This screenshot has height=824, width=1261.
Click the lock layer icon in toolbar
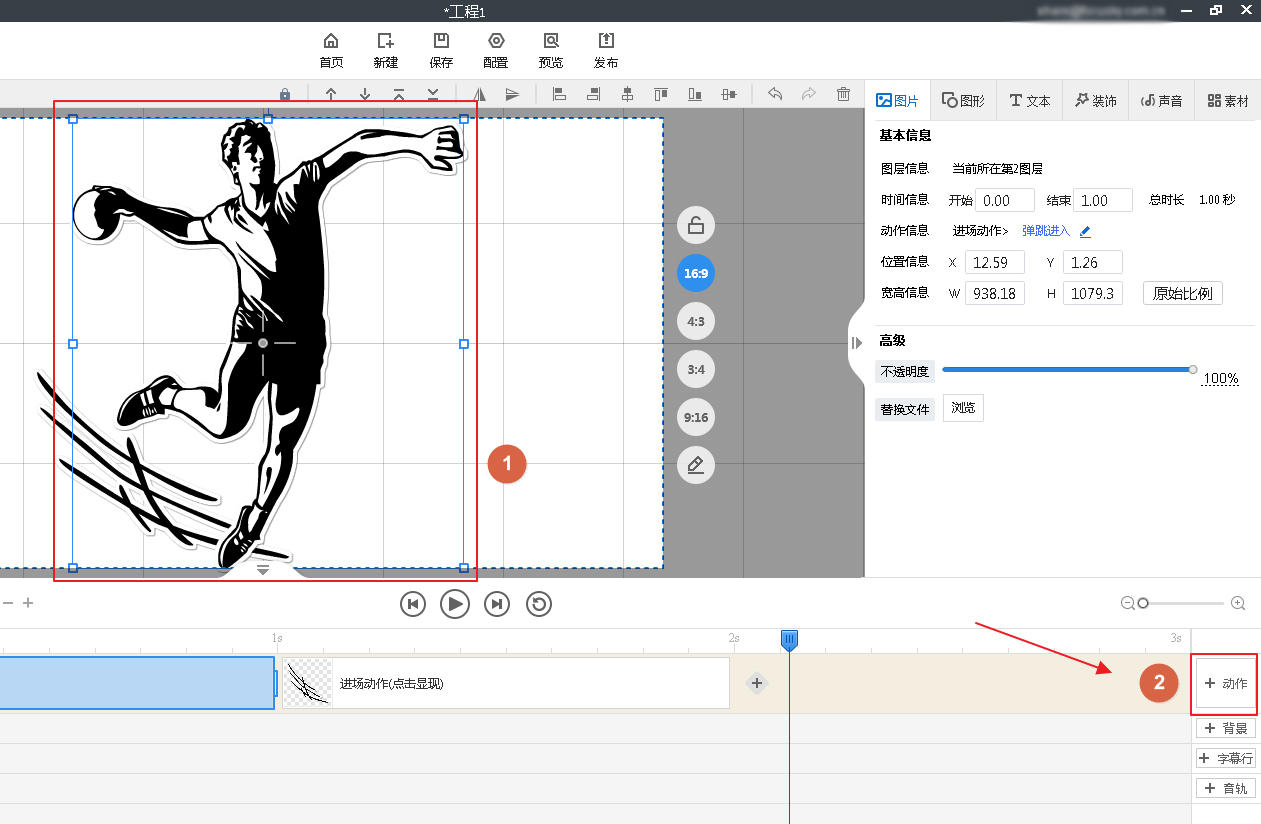click(285, 94)
